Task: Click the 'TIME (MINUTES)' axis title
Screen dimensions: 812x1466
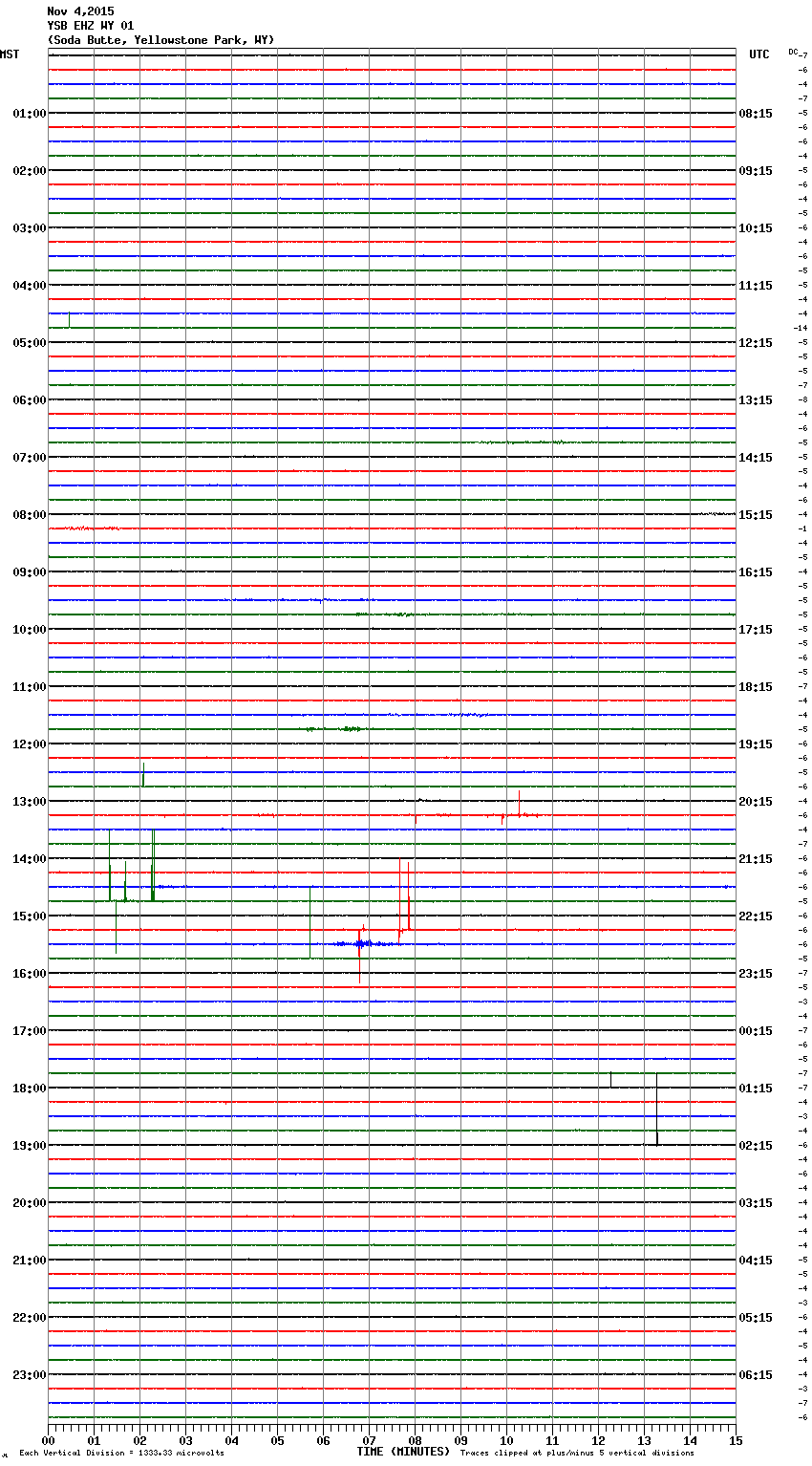Action: point(403,1452)
